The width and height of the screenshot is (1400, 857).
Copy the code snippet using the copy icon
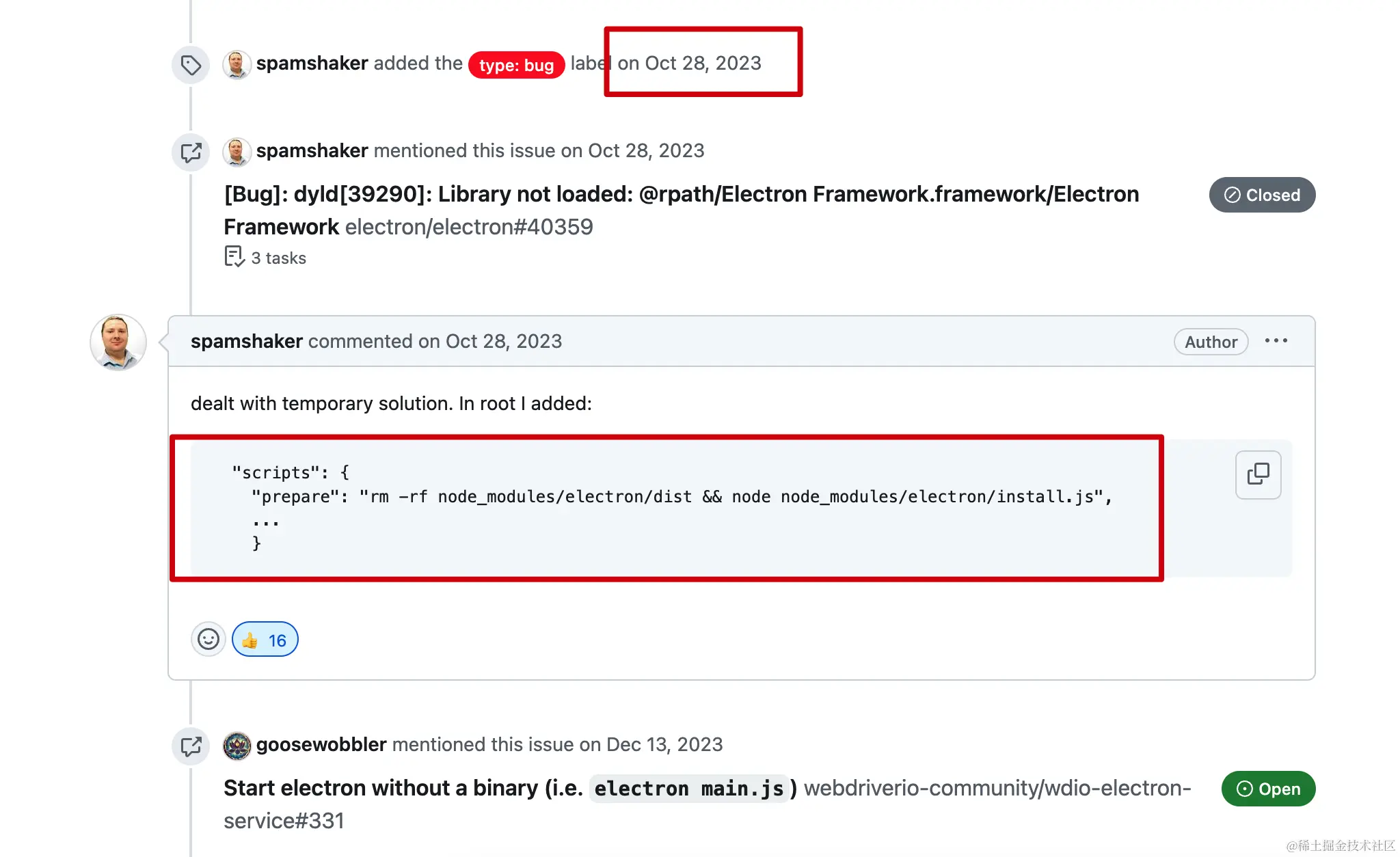pyautogui.click(x=1258, y=474)
